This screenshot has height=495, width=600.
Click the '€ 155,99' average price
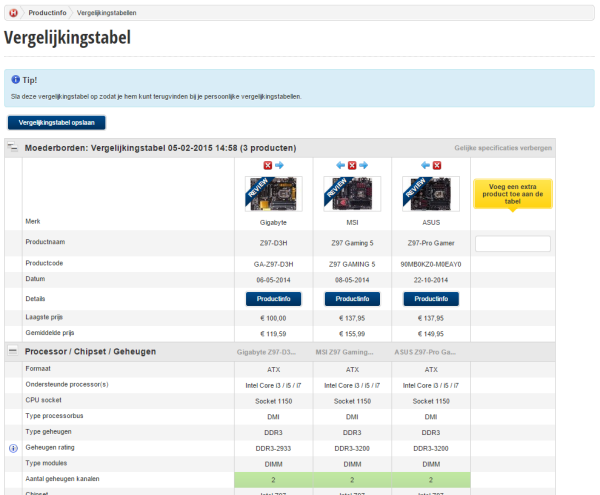352,334
